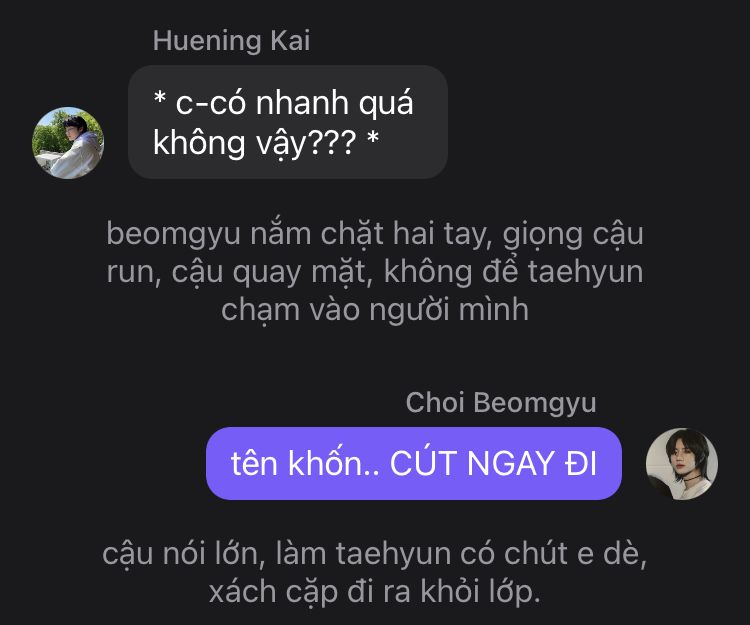Image resolution: width=750 pixels, height=625 pixels.
Task: Click 'tên khốn..' in the purple bubble
Action: click(305, 463)
